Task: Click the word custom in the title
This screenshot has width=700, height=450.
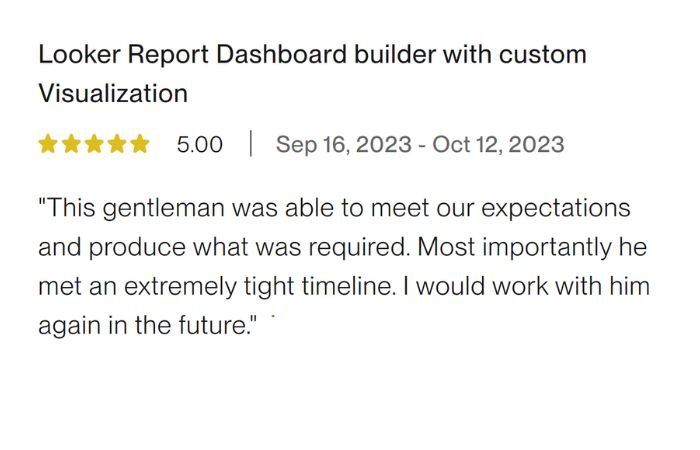Action: click(547, 54)
